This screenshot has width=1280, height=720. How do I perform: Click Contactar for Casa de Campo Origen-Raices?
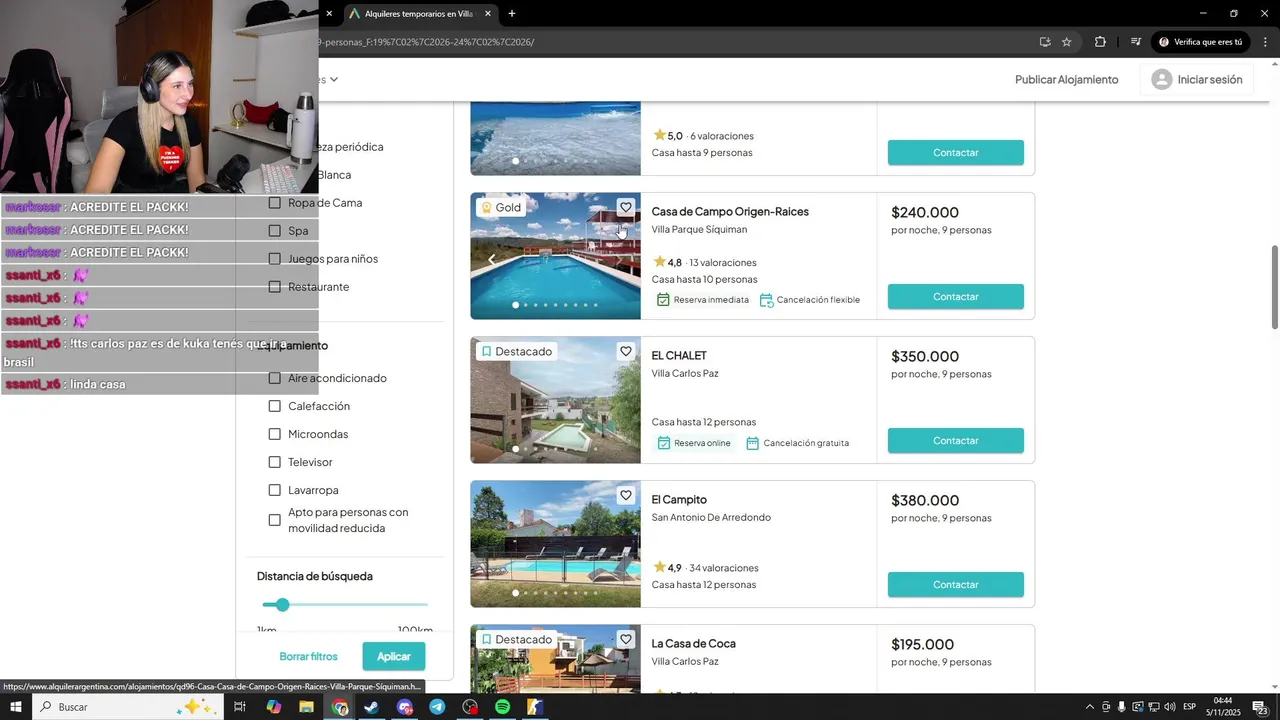[x=955, y=297]
